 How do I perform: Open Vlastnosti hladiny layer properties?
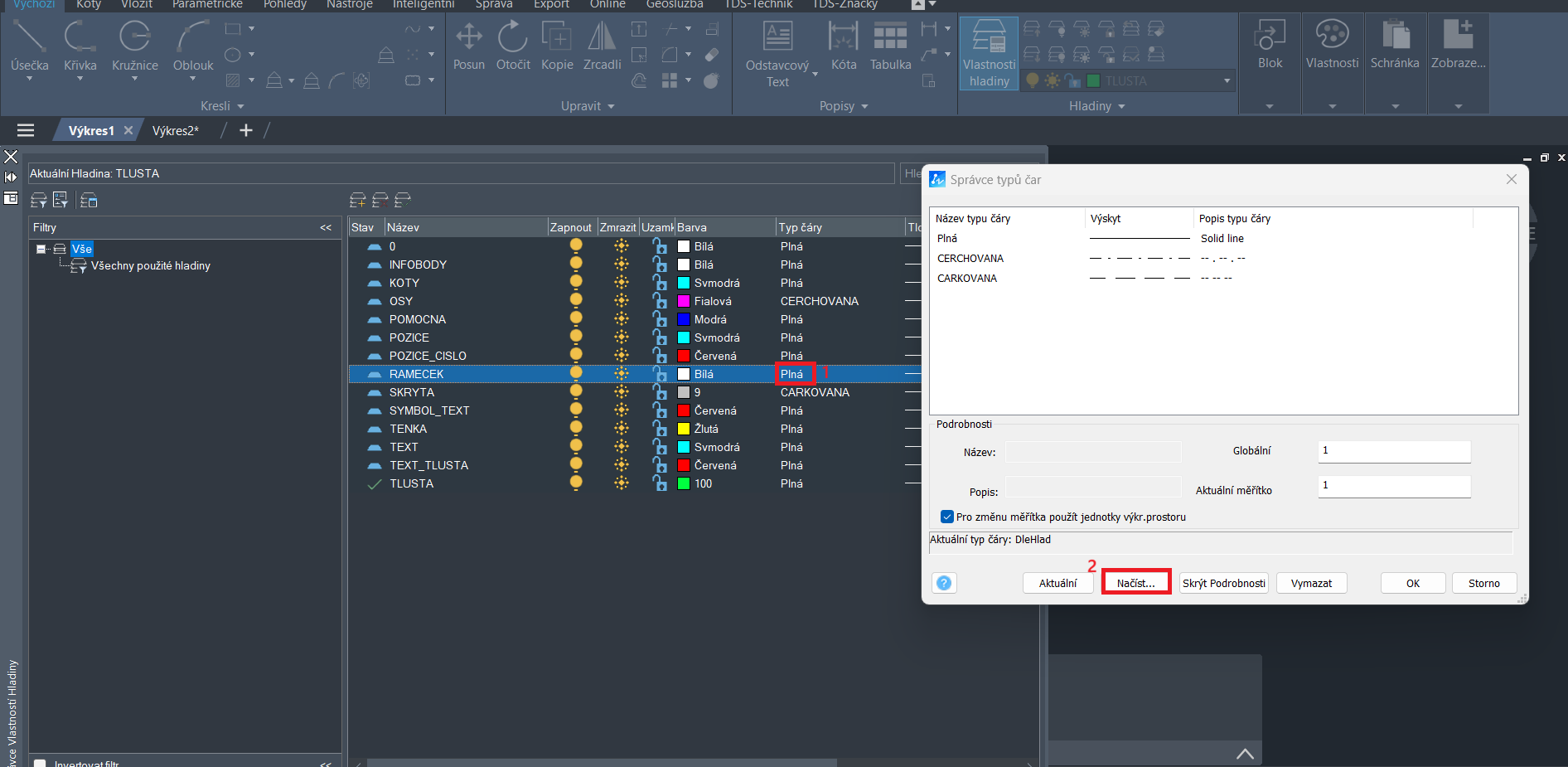989,54
